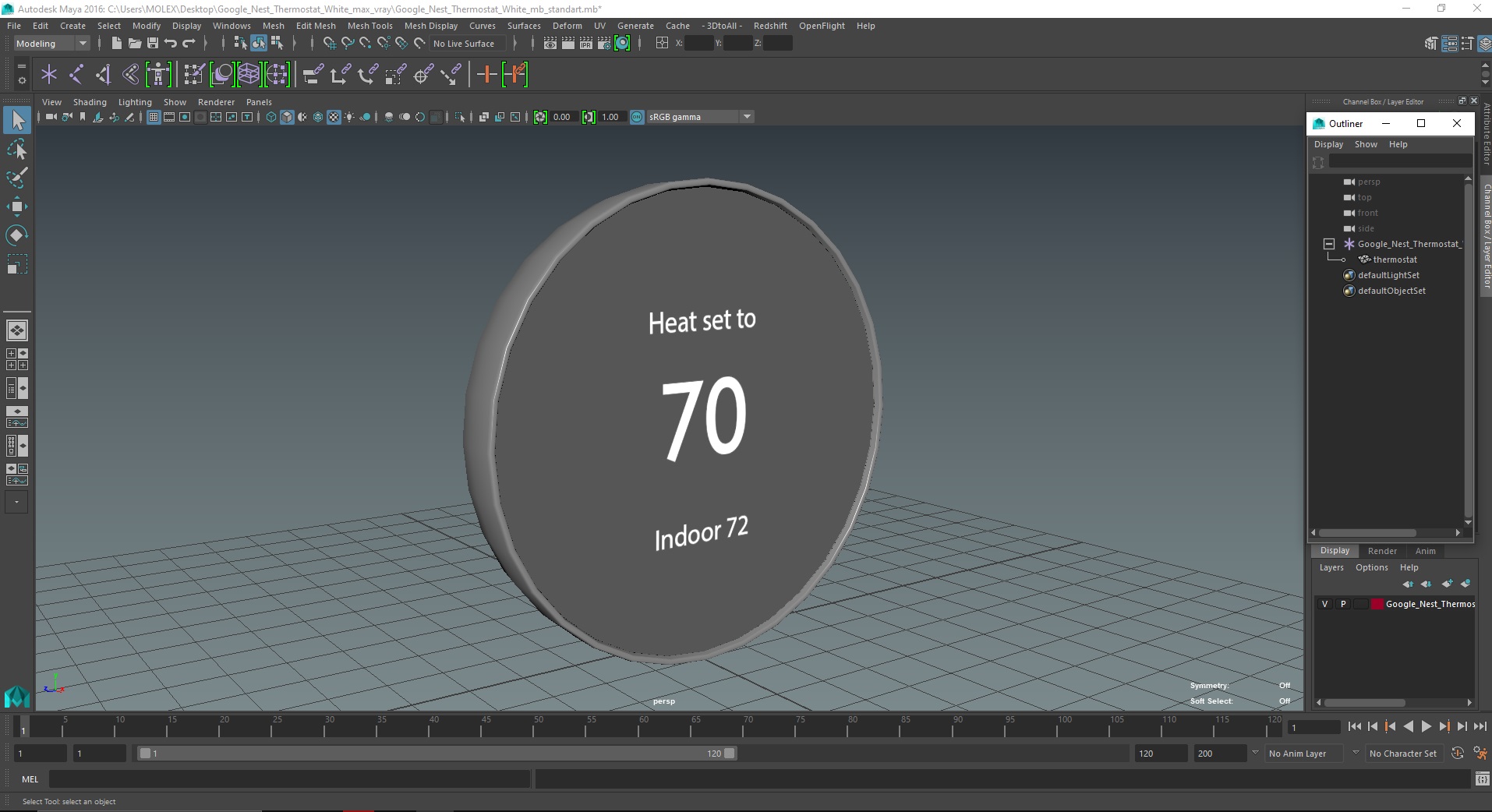The width and height of the screenshot is (1492, 812).
Task: Click the time range slider bar
Action: pyautogui.click(x=437, y=753)
